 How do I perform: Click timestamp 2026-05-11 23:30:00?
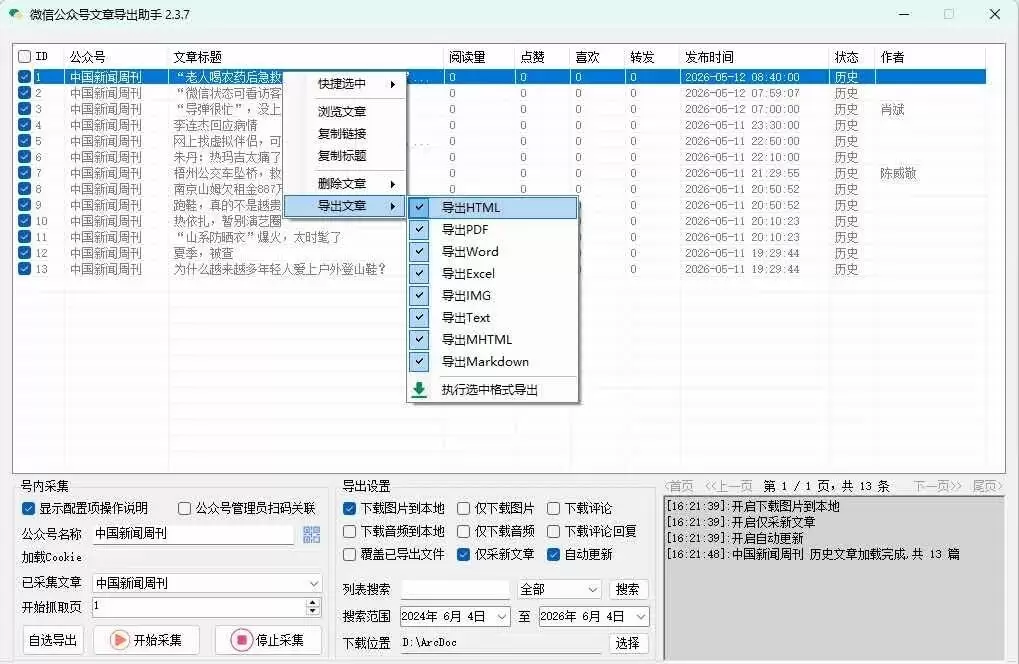coord(742,125)
